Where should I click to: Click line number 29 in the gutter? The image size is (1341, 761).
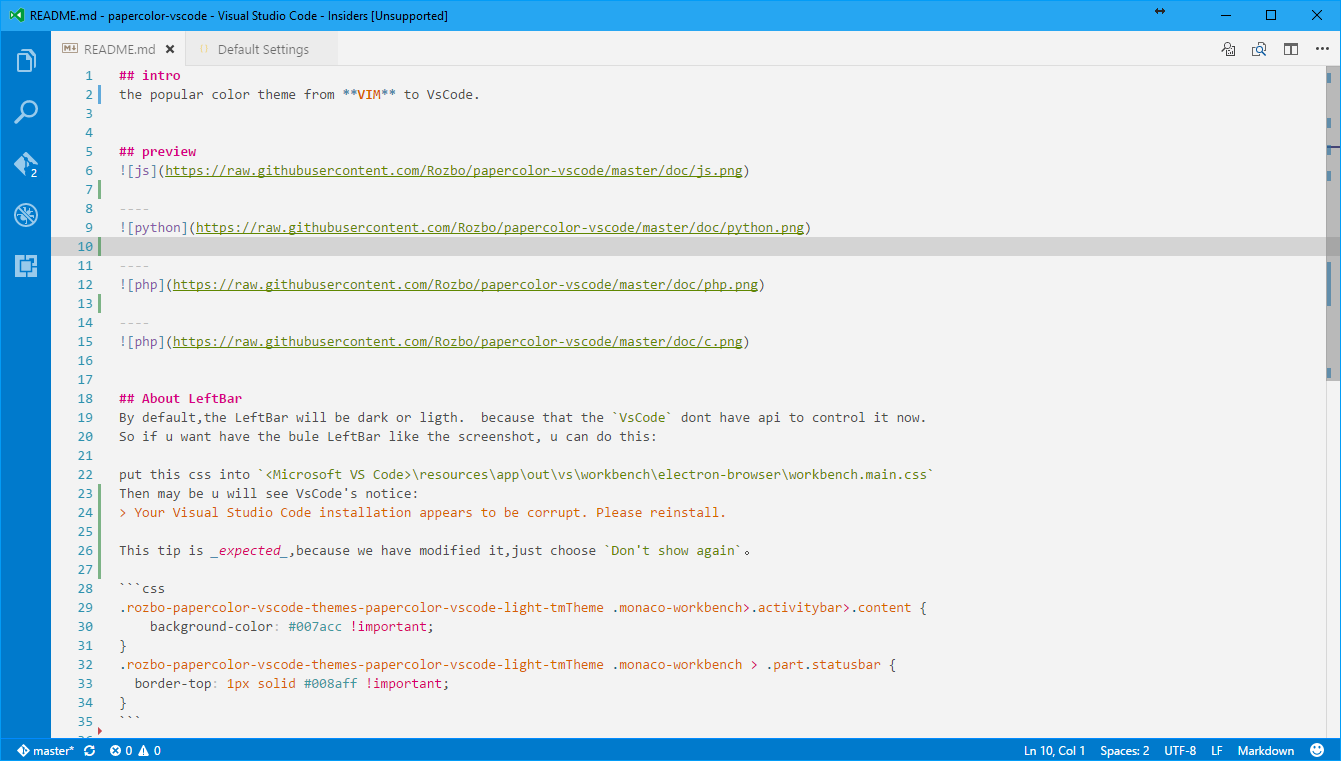84,608
